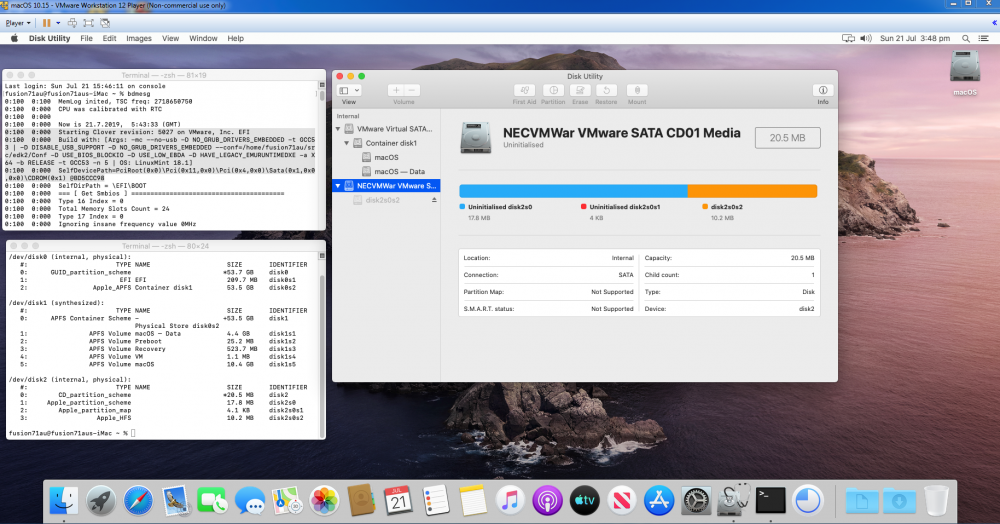Click the blue segment of partition bar
The image size is (1000, 524).
(x=573, y=191)
